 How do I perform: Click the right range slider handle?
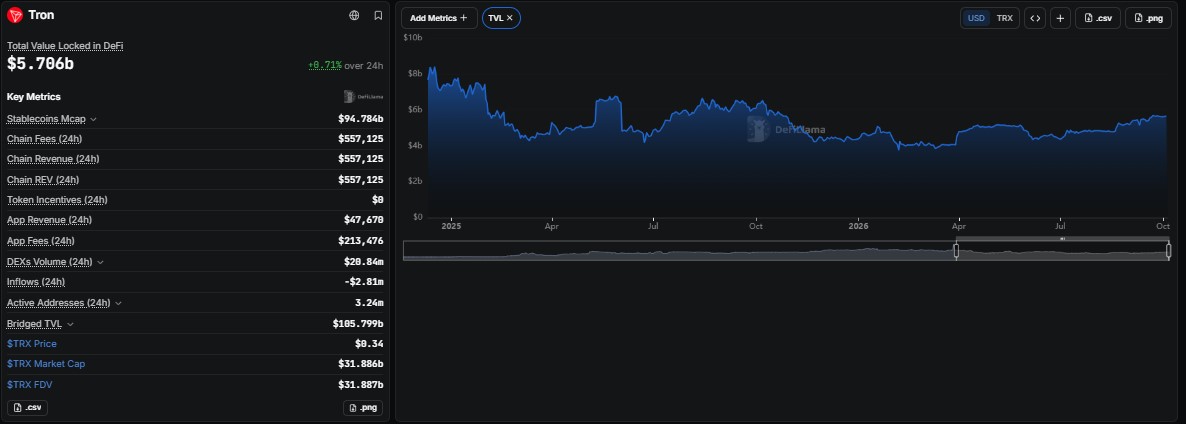click(1169, 250)
